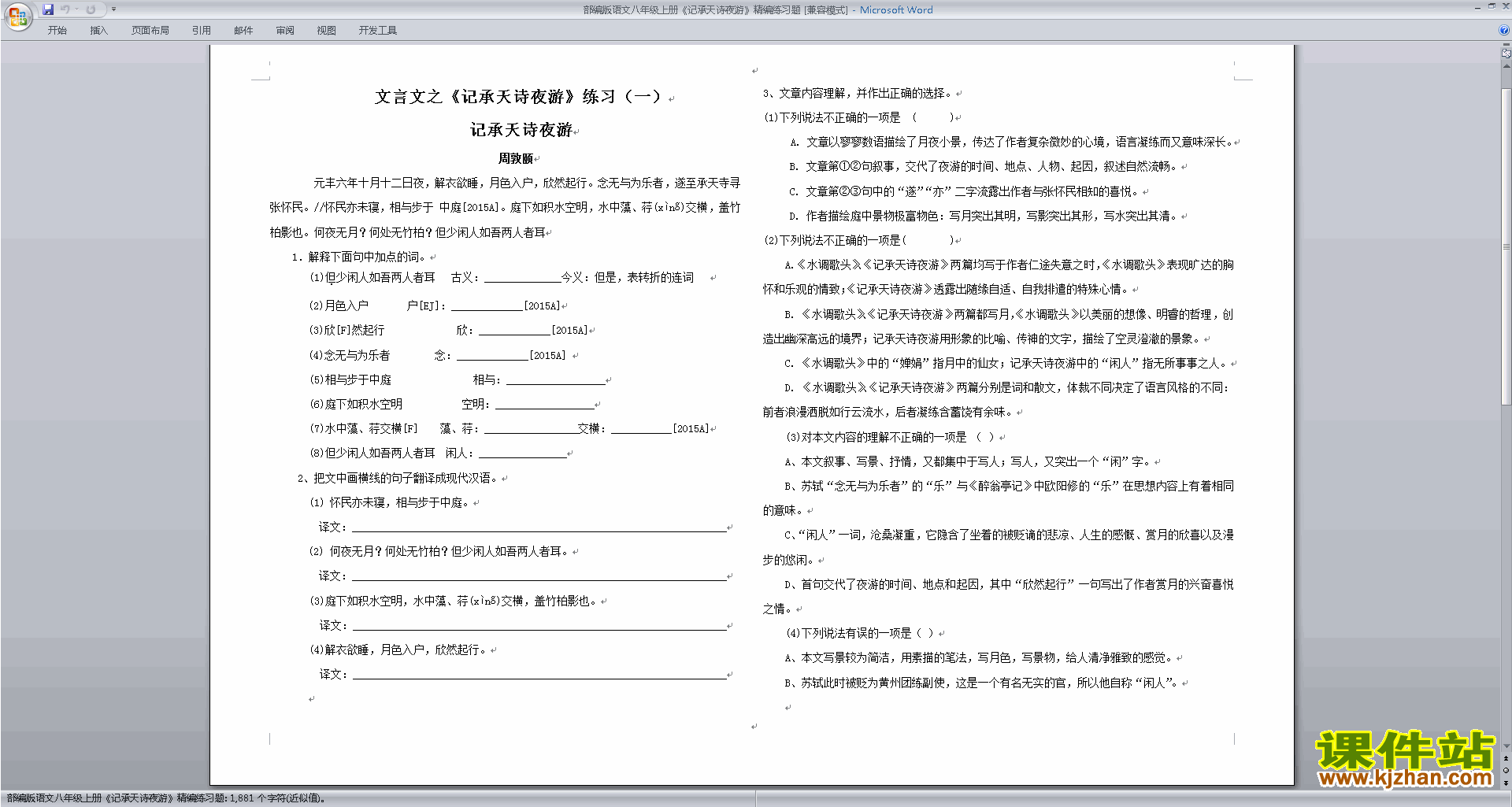Click the line 3、文章内容理解，并作出正确的选择。
1512x807 pixels.
tap(857, 93)
